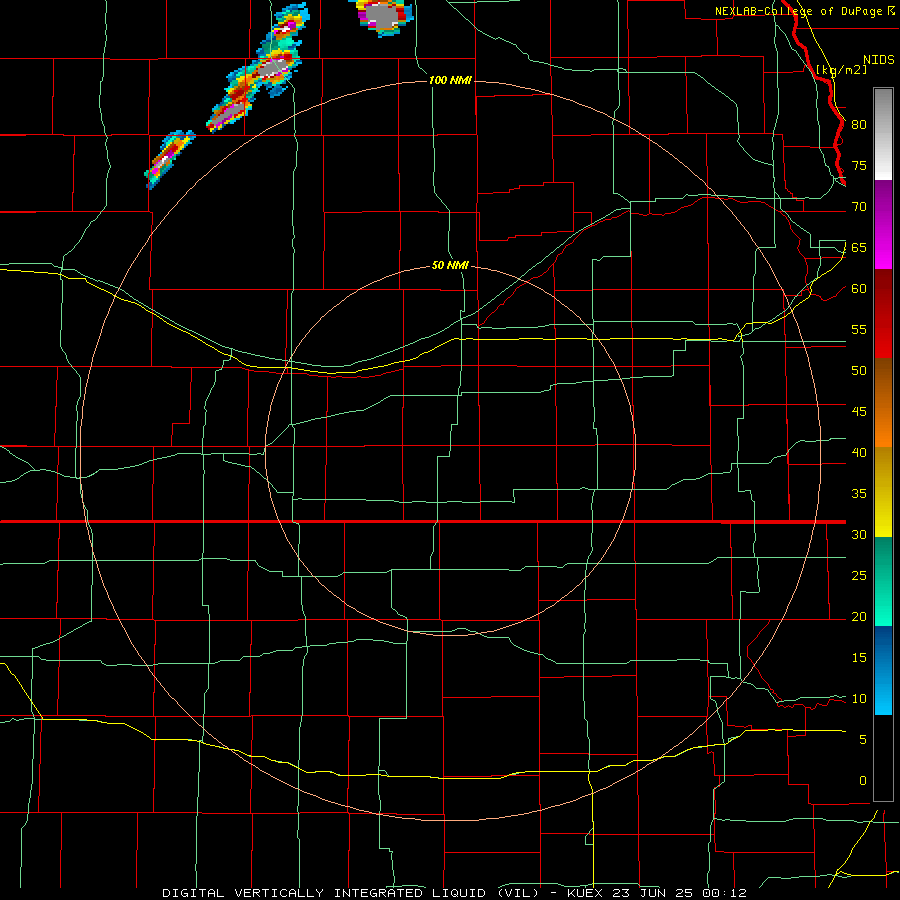Click the 80 value on the color scale

[859, 125]
